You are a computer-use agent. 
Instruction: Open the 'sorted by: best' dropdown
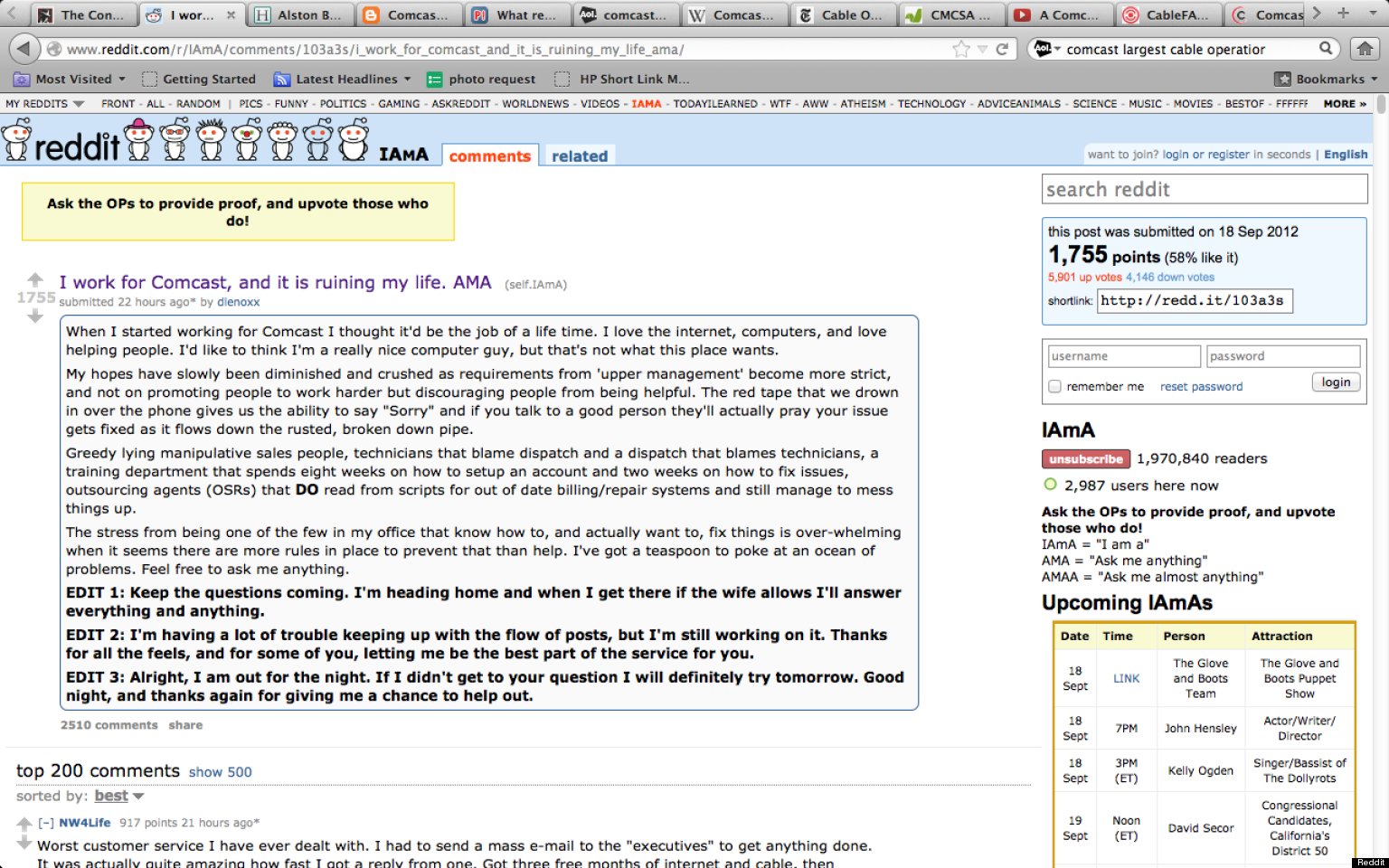tap(118, 796)
